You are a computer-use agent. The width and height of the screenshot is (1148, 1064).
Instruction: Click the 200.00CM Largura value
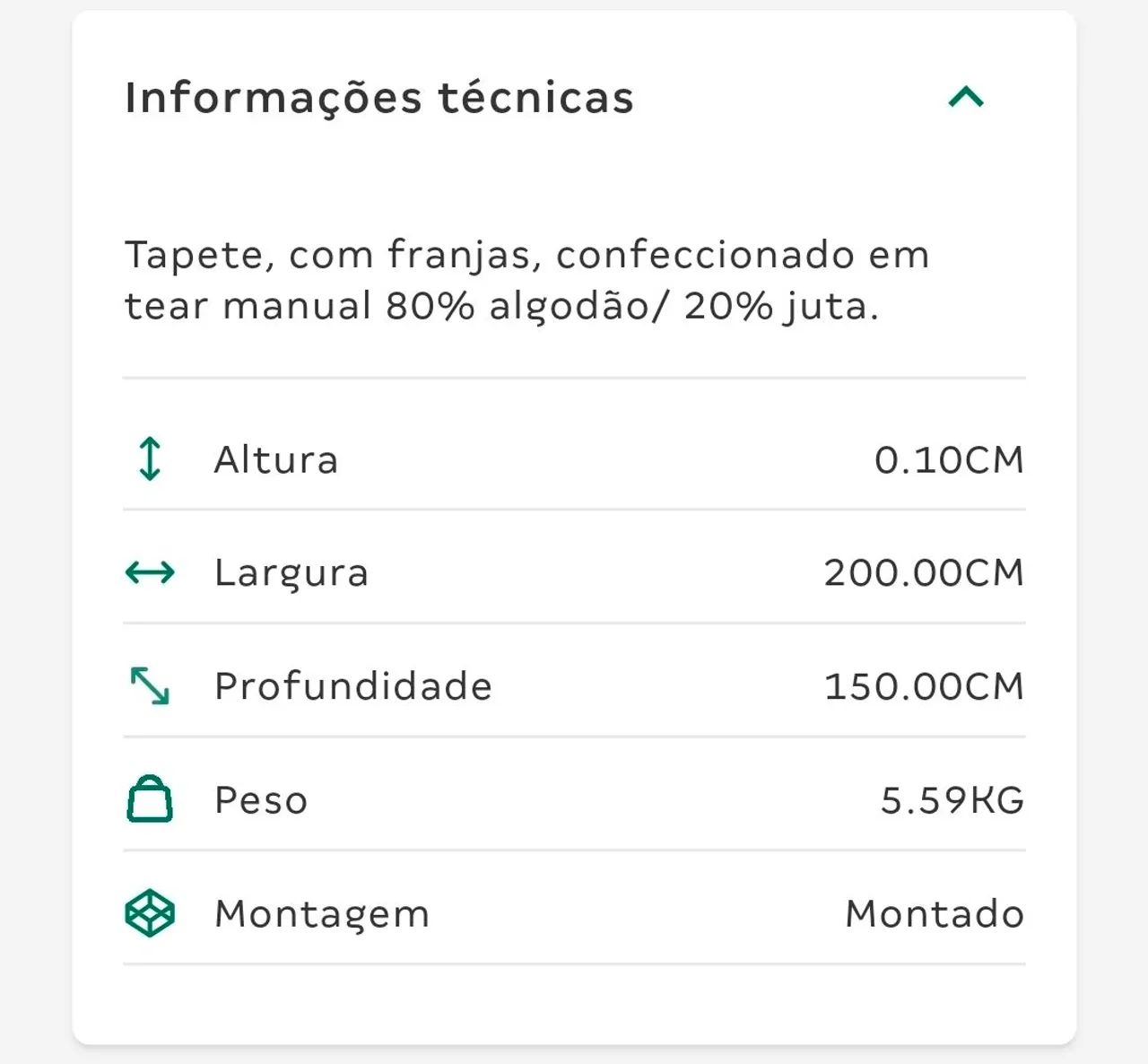point(925,571)
